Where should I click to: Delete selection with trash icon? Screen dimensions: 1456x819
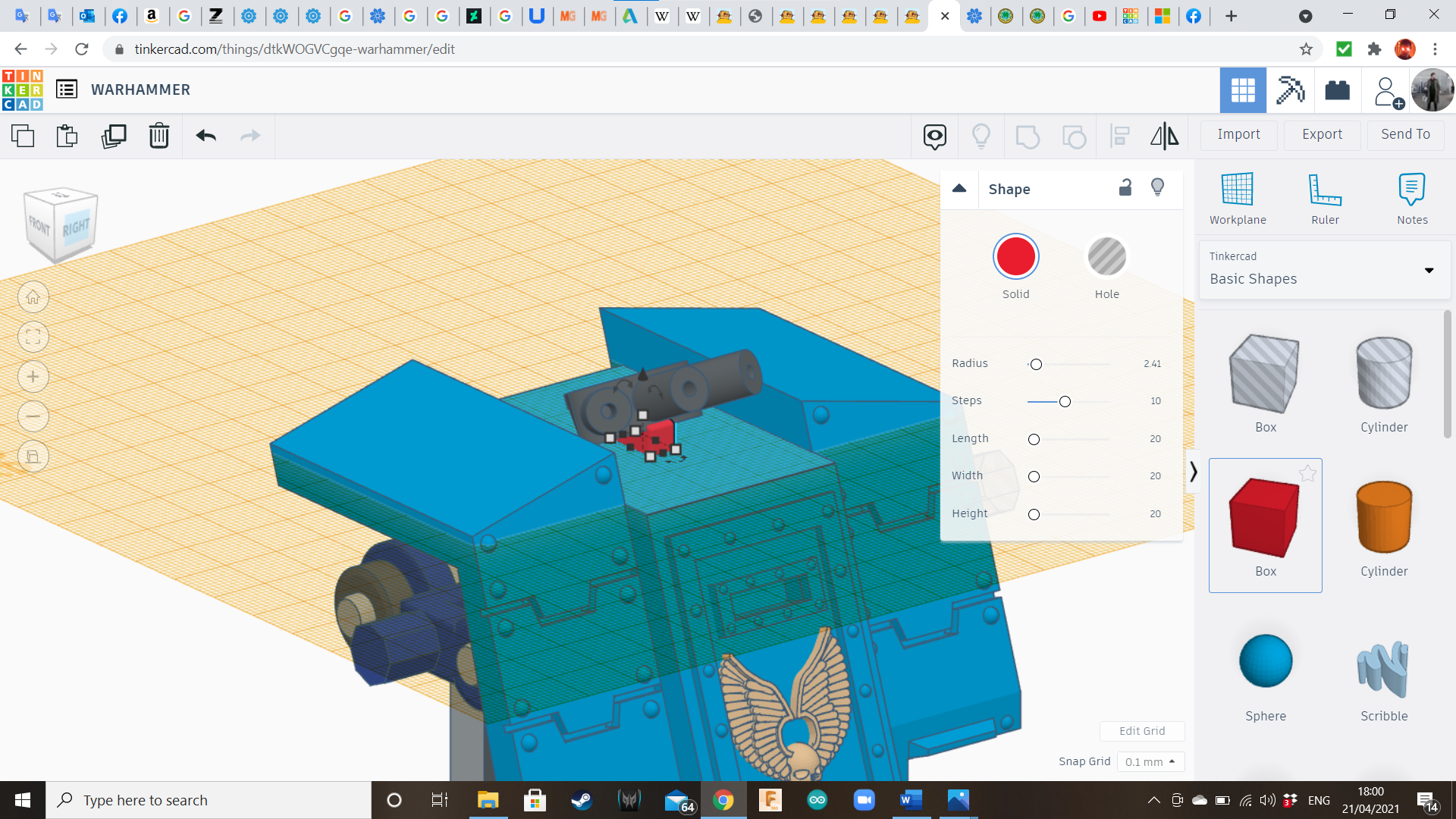[159, 136]
